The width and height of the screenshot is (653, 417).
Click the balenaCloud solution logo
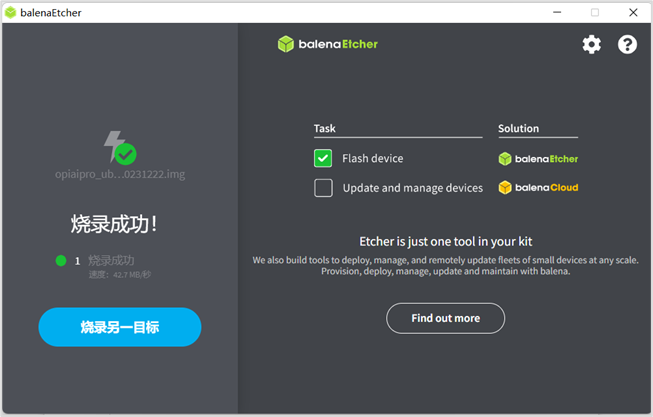click(538, 187)
